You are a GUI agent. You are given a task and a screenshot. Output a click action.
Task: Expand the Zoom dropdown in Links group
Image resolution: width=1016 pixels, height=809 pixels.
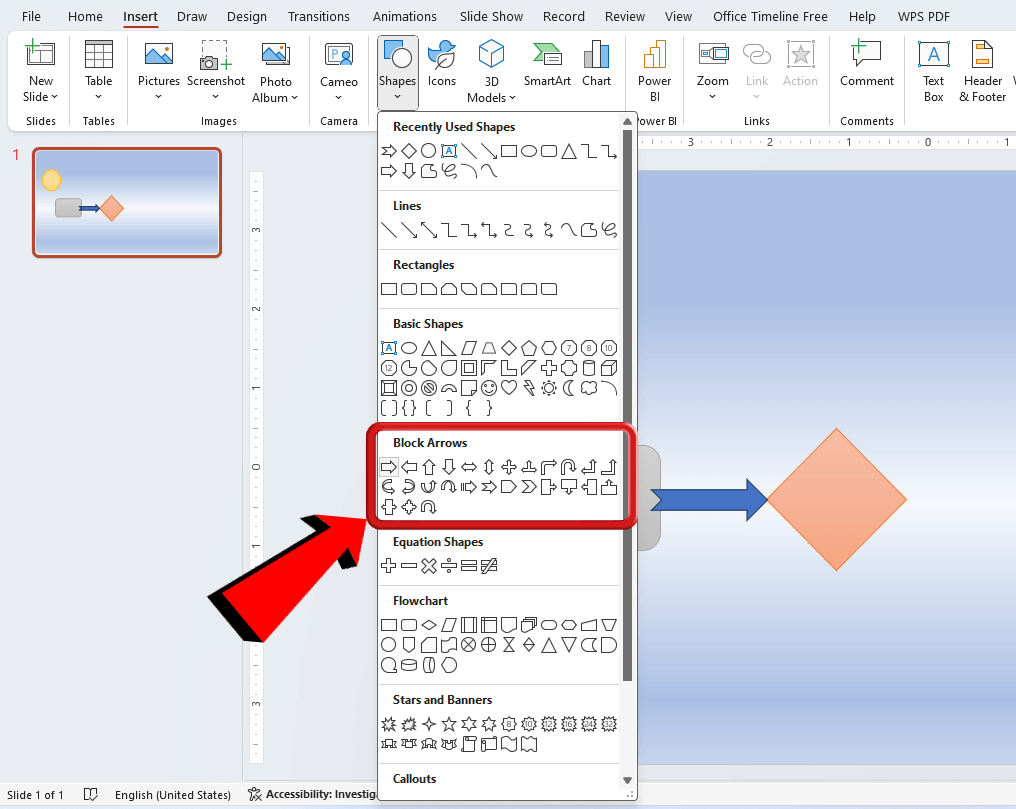click(713, 97)
